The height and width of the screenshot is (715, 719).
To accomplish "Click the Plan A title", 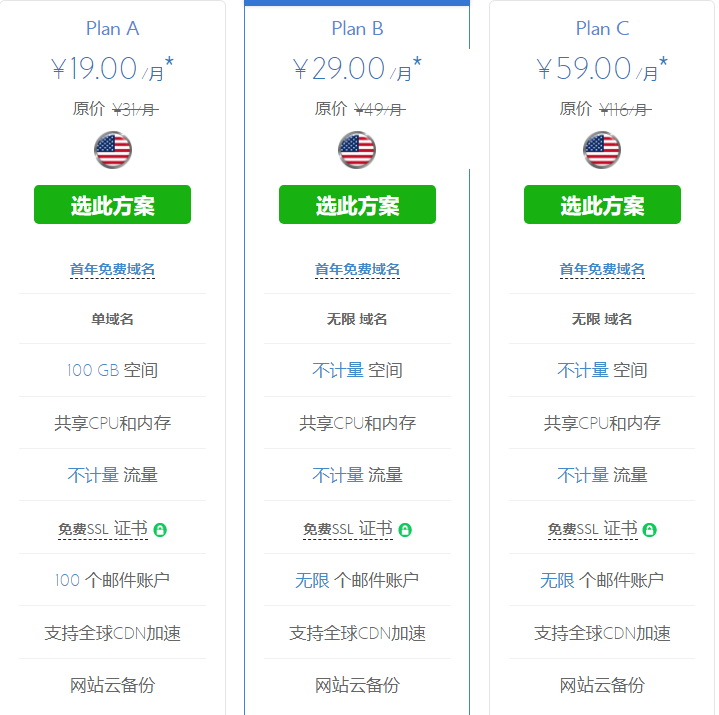I will click(112, 28).
